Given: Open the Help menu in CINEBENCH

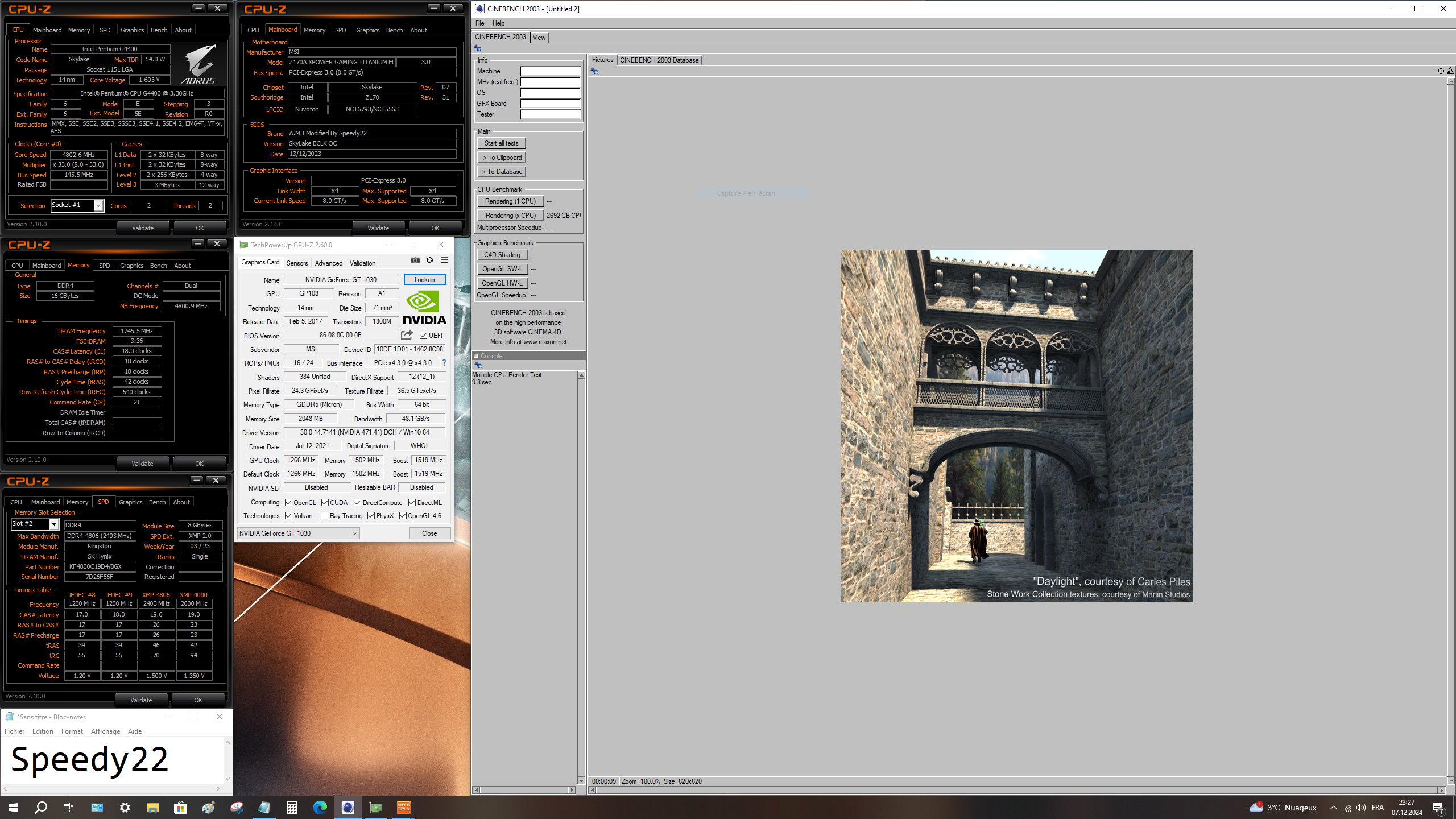Looking at the screenshot, I should (498, 23).
